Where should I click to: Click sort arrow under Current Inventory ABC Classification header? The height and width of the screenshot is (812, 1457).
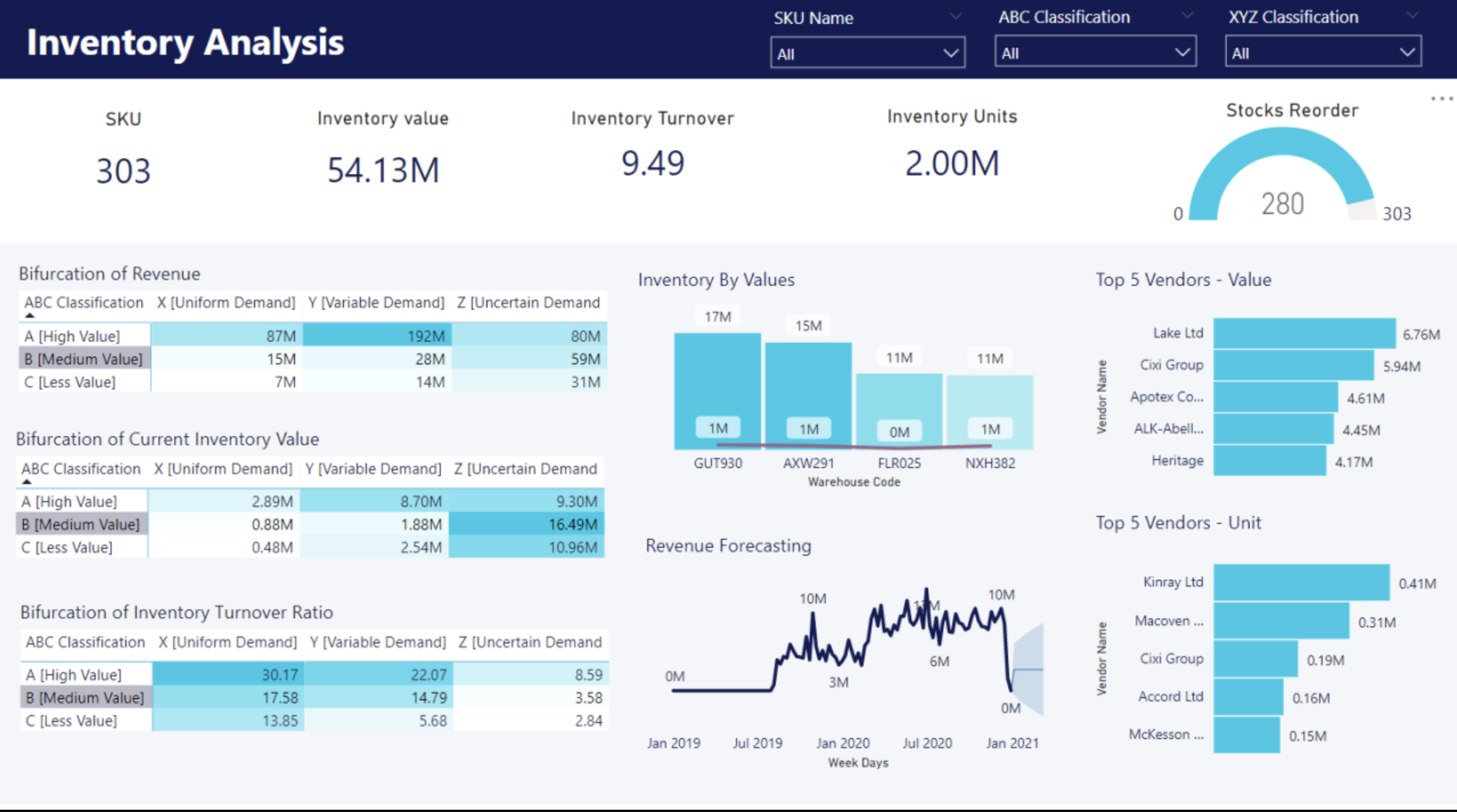coord(27,482)
